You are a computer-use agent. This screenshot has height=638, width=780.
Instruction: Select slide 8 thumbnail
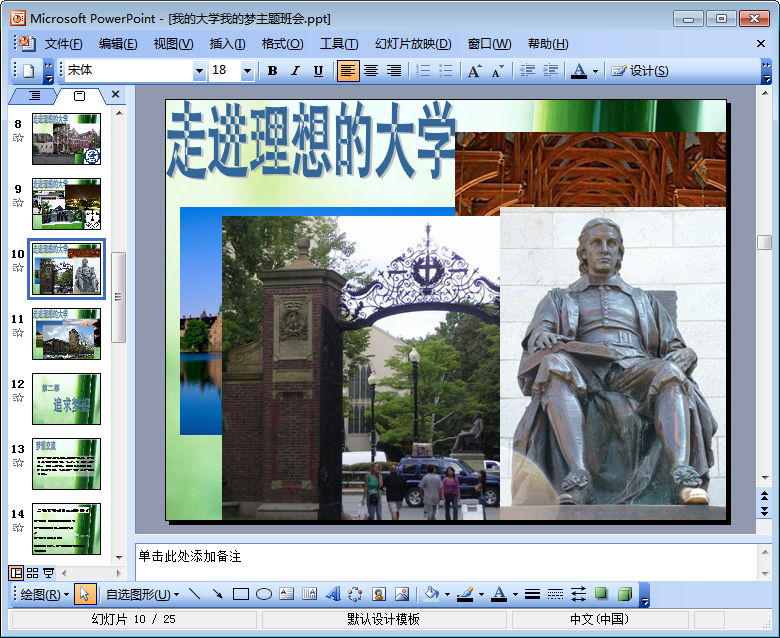pos(67,139)
